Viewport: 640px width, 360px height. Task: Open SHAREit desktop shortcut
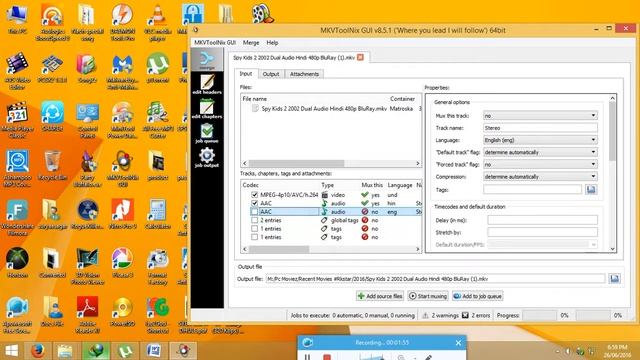(52, 117)
